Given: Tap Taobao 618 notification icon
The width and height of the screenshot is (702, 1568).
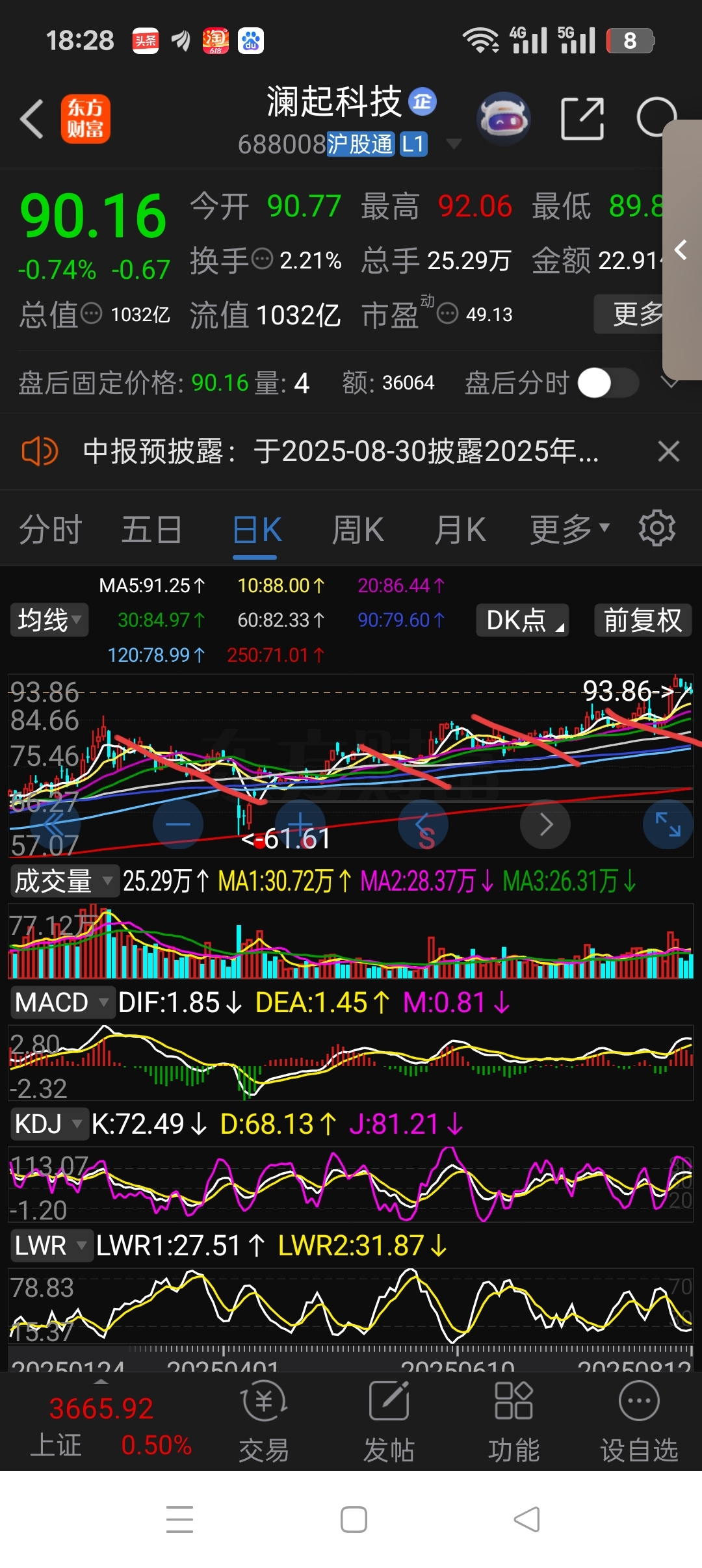Looking at the screenshot, I should (216, 41).
